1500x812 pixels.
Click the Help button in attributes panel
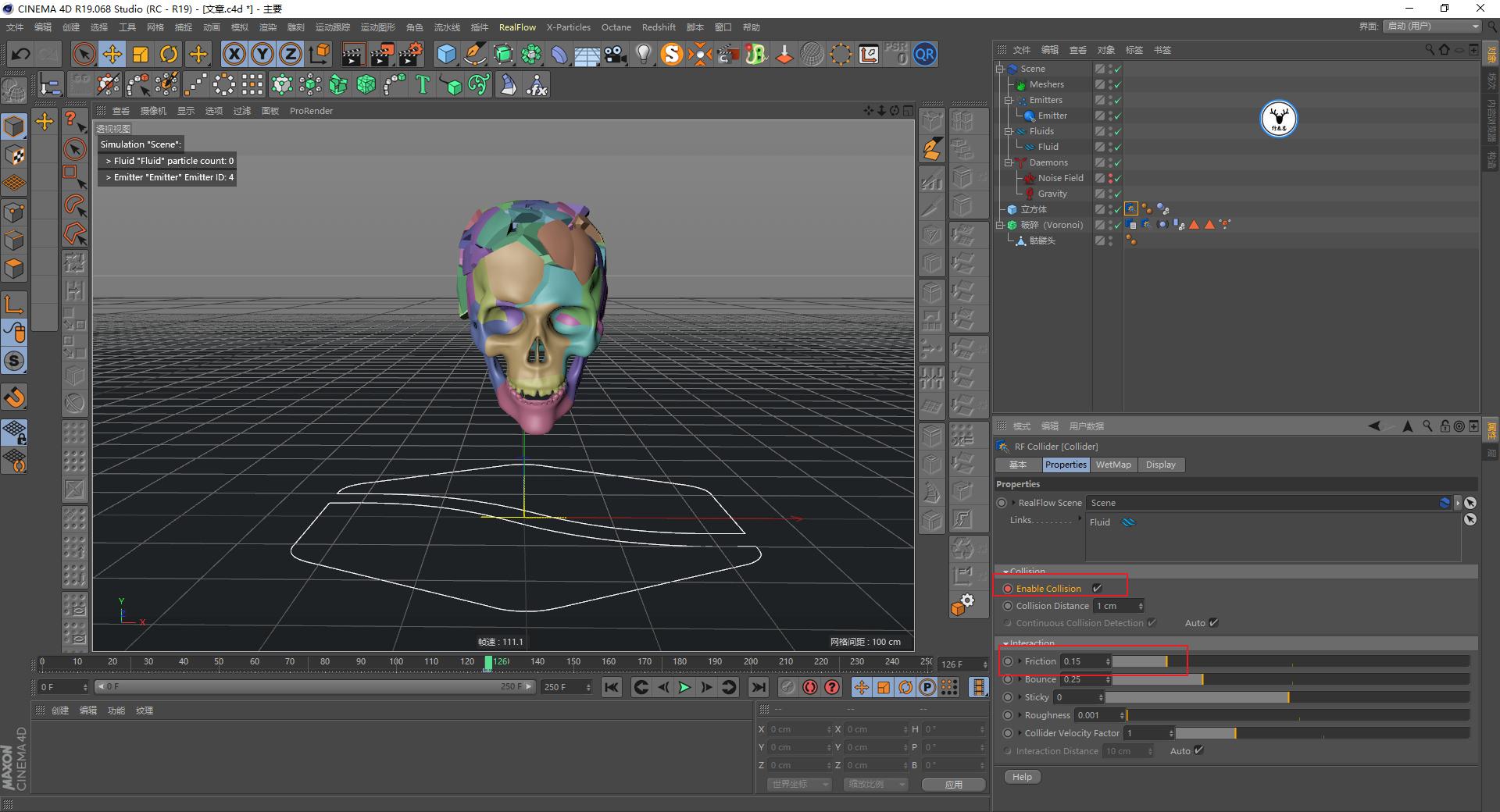(x=1022, y=777)
